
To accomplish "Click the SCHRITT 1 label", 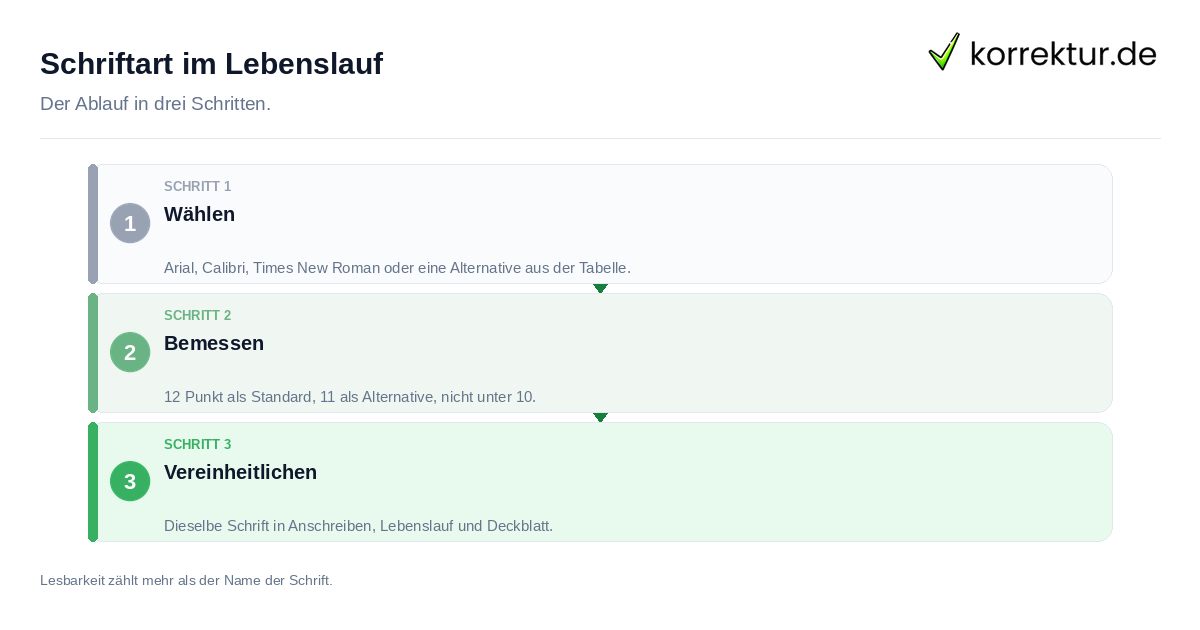I will point(197,186).
